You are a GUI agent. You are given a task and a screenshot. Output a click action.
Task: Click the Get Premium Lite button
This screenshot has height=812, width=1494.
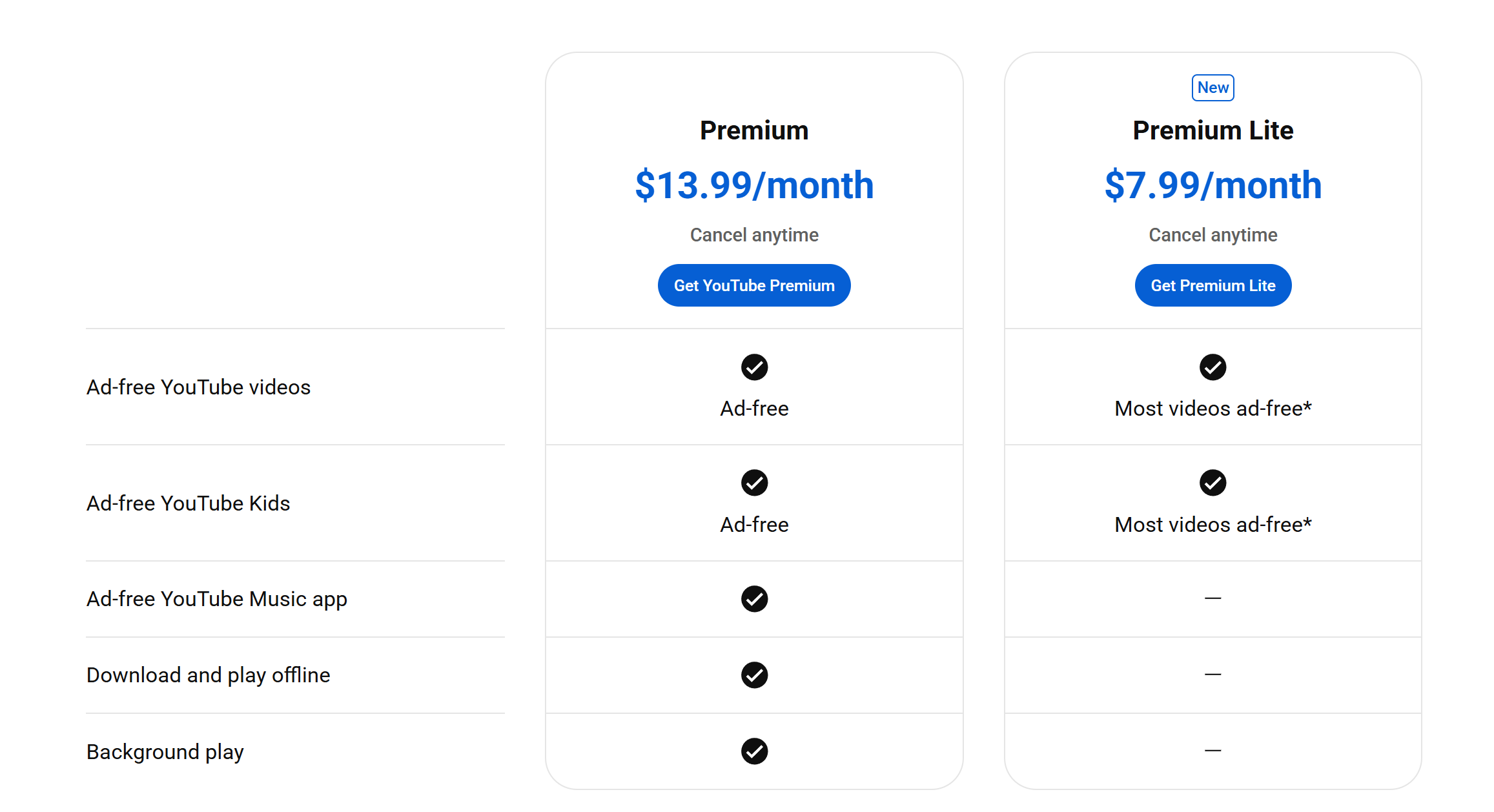point(1213,285)
